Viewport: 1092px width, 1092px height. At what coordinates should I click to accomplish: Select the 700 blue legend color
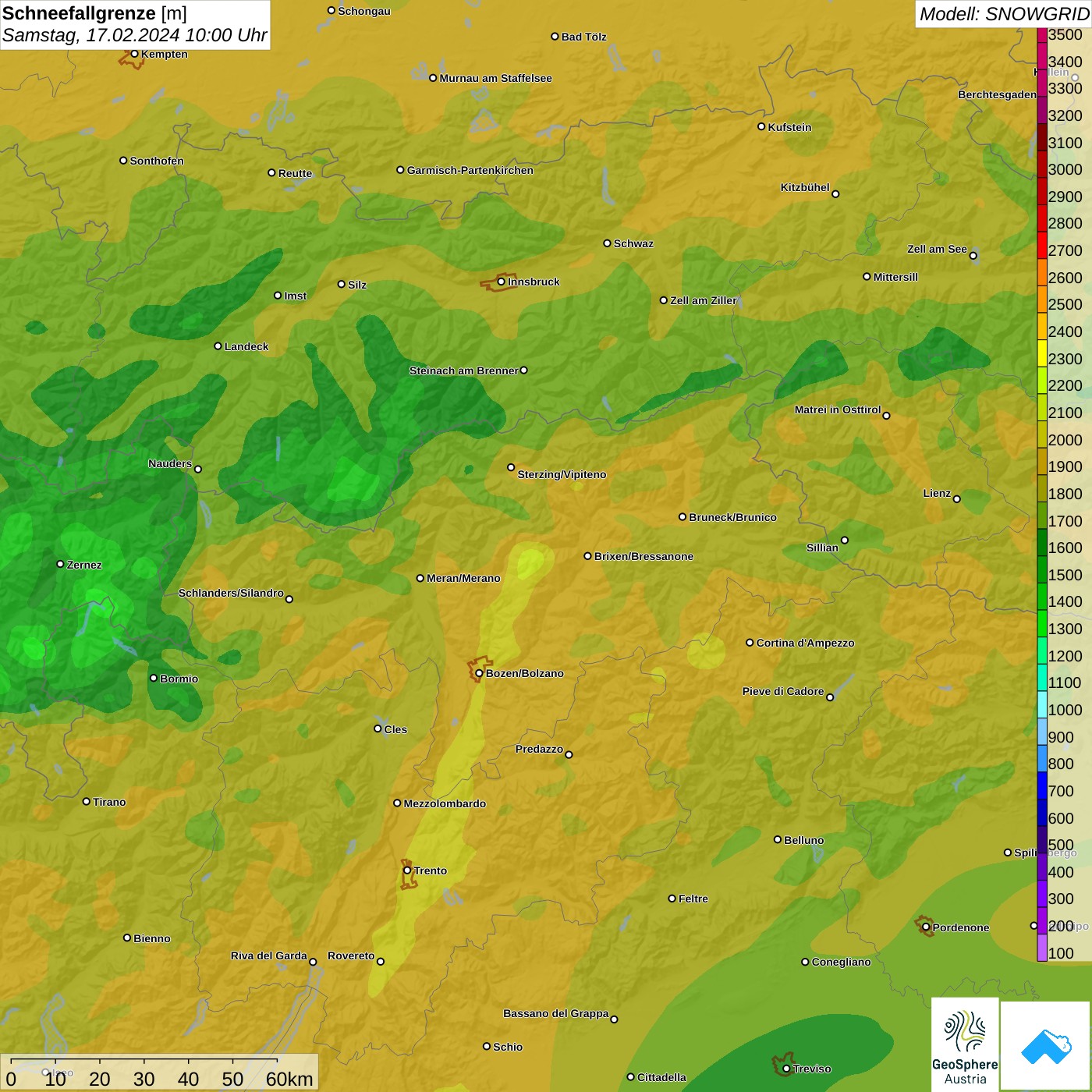pos(1042,792)
